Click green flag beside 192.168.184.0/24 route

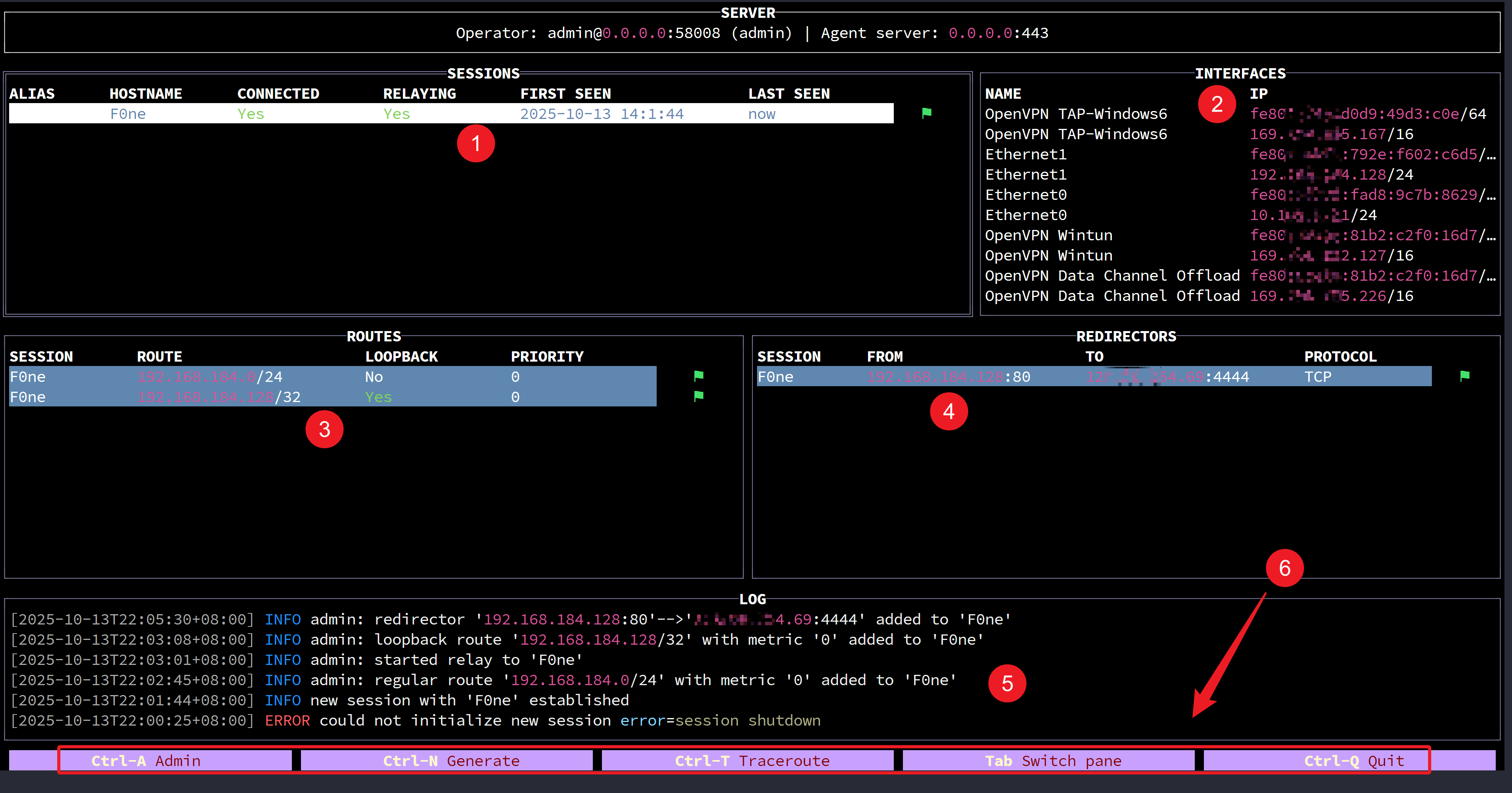click(698, 375)
